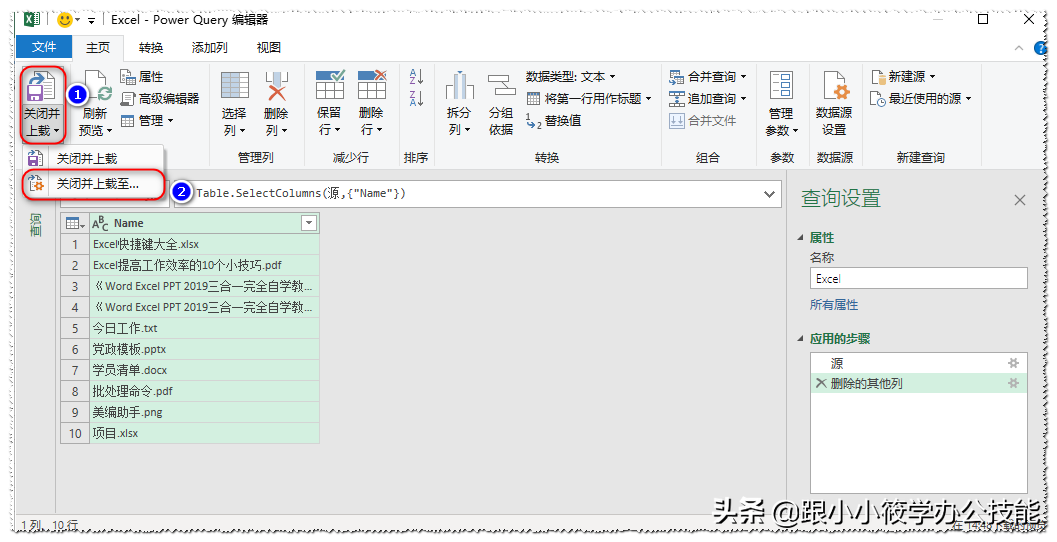Choose 关闭并上载至... from the menu
The image size is (1057, 542).
(x=93, y=183)
